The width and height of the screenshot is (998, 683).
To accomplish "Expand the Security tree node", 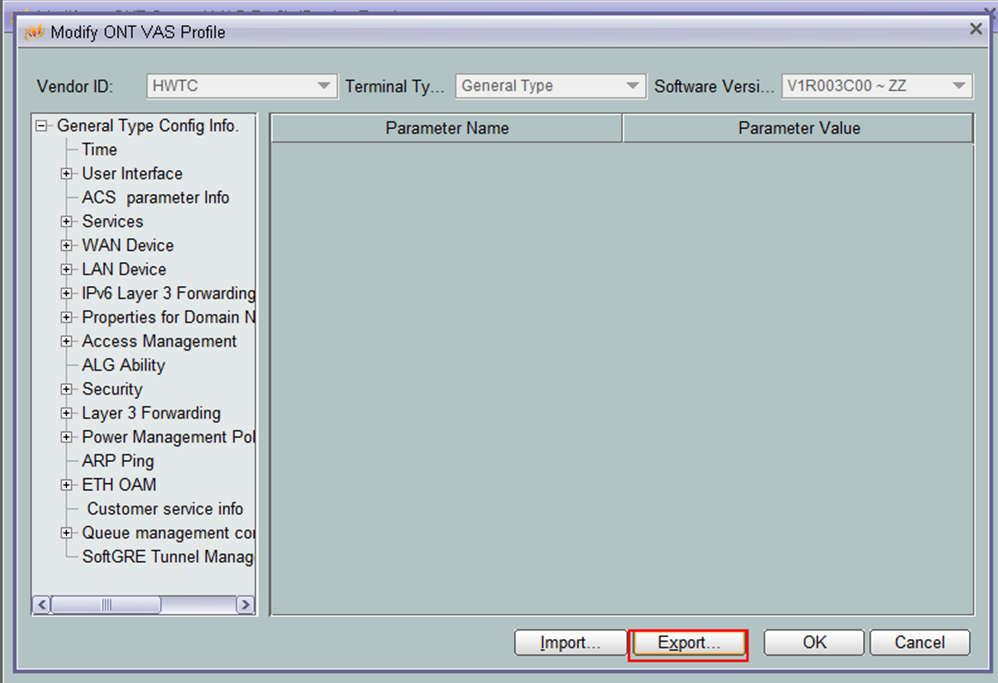I will pyautogui.click(x=67, y=390).
